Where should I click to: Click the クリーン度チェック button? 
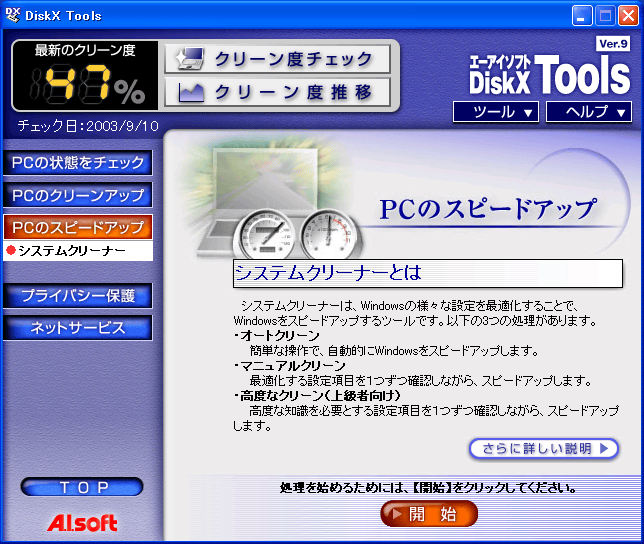tap(277, 59)
